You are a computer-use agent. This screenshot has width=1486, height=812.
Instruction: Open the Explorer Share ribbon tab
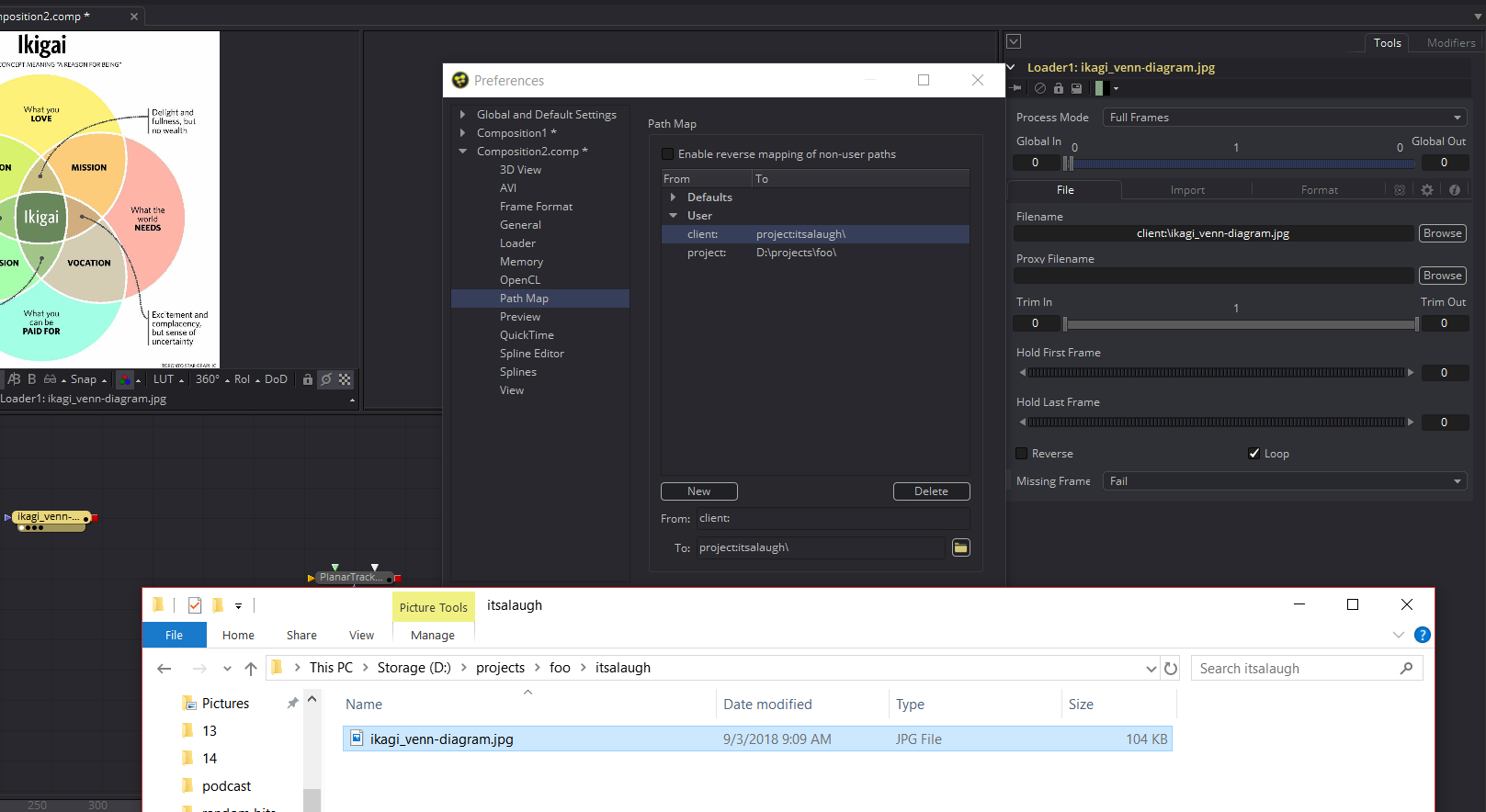pyautogui.click(x=301, y=635)
